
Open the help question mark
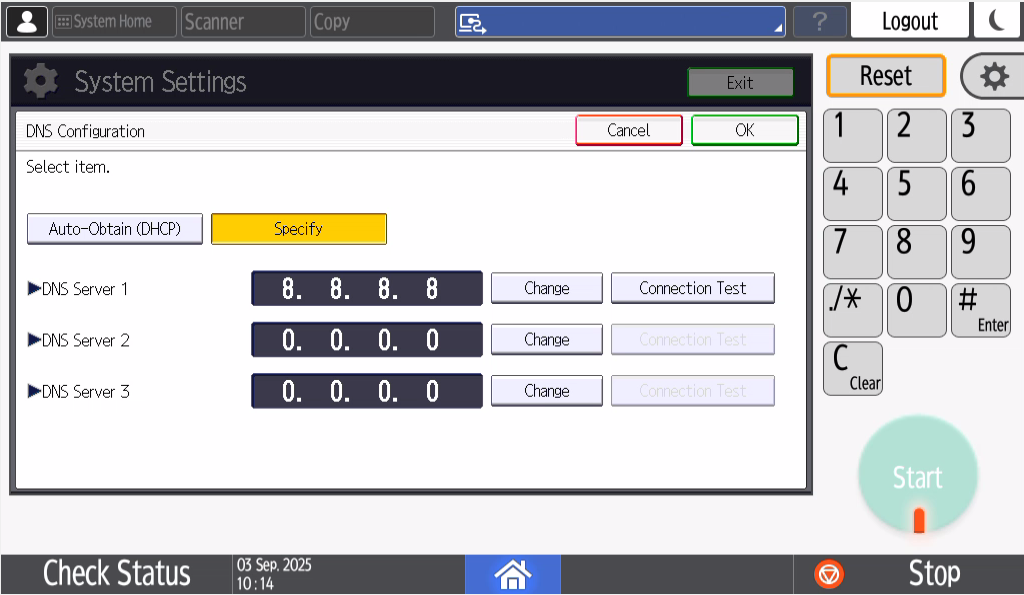tap(819, 22)
